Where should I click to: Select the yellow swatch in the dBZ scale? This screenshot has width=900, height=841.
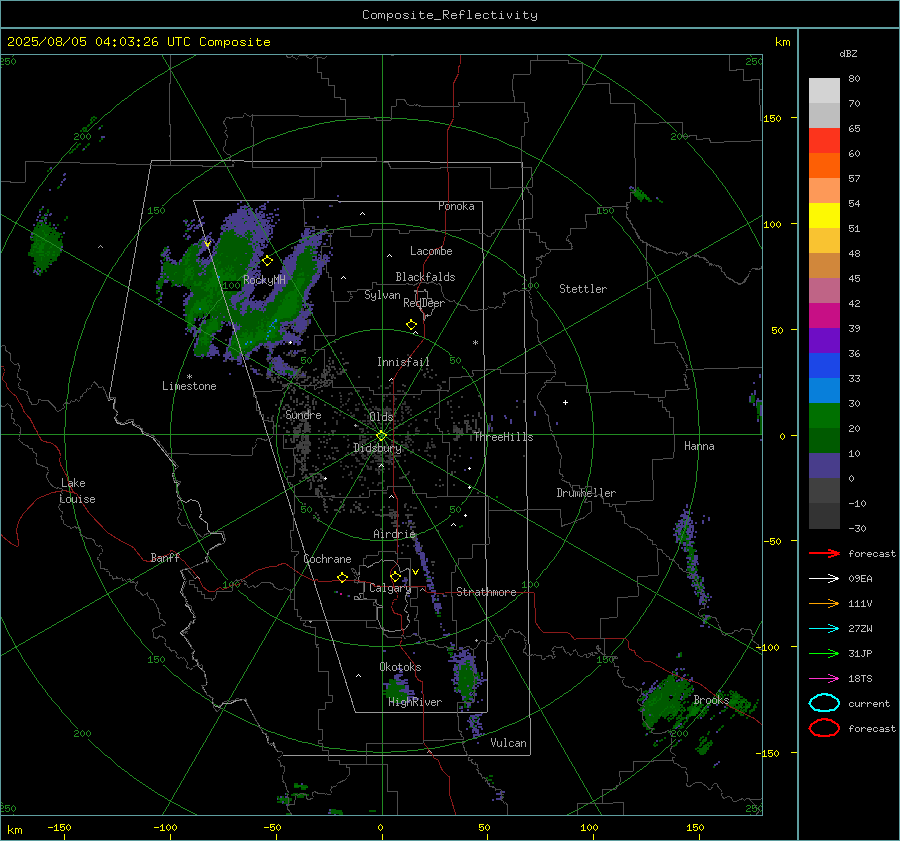(824, 215)
